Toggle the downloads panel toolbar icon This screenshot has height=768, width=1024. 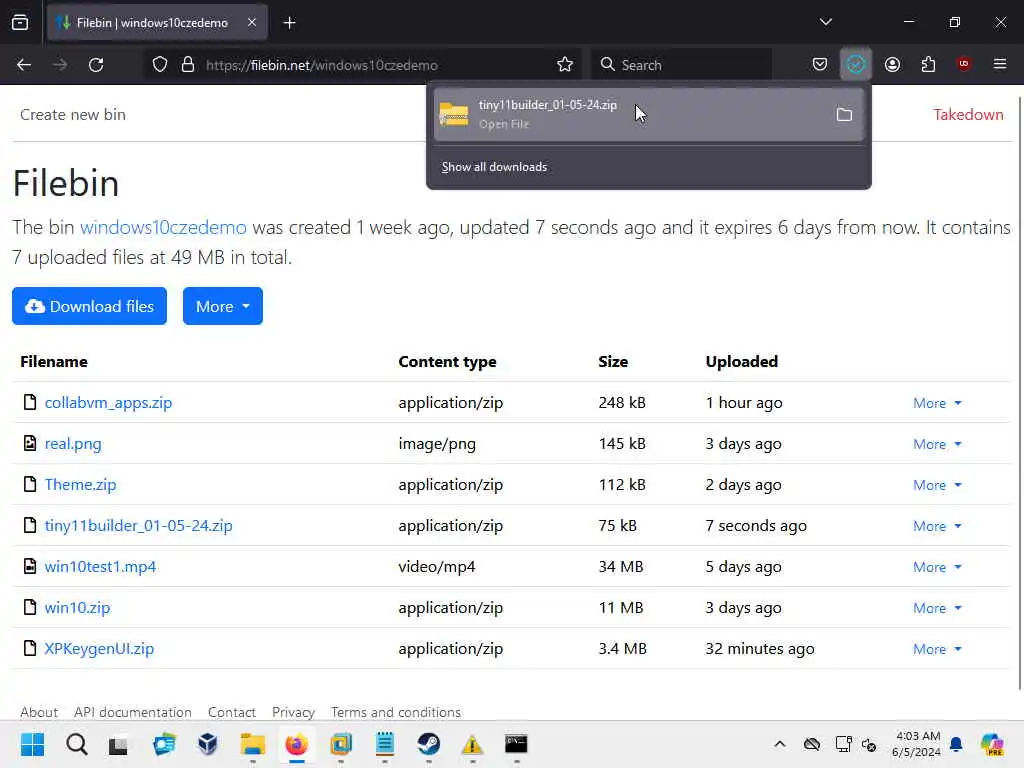pos(856,65)
